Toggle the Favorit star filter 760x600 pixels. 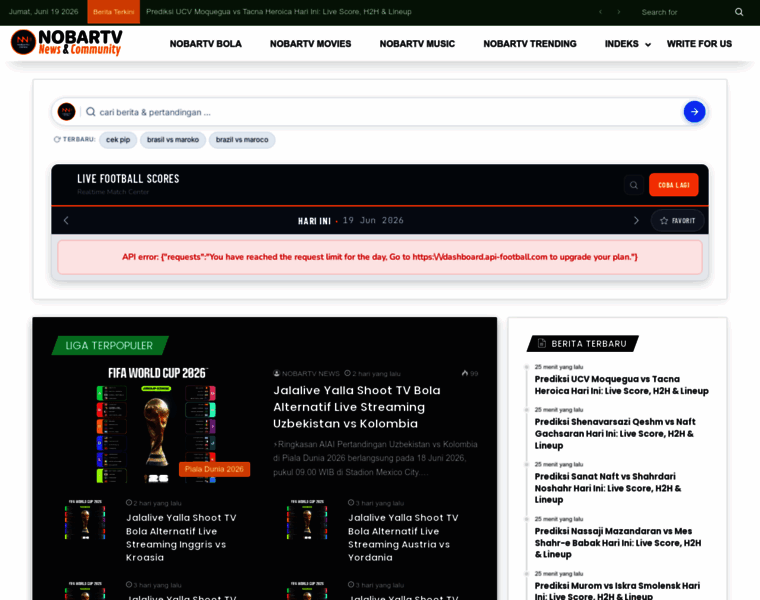677,221
